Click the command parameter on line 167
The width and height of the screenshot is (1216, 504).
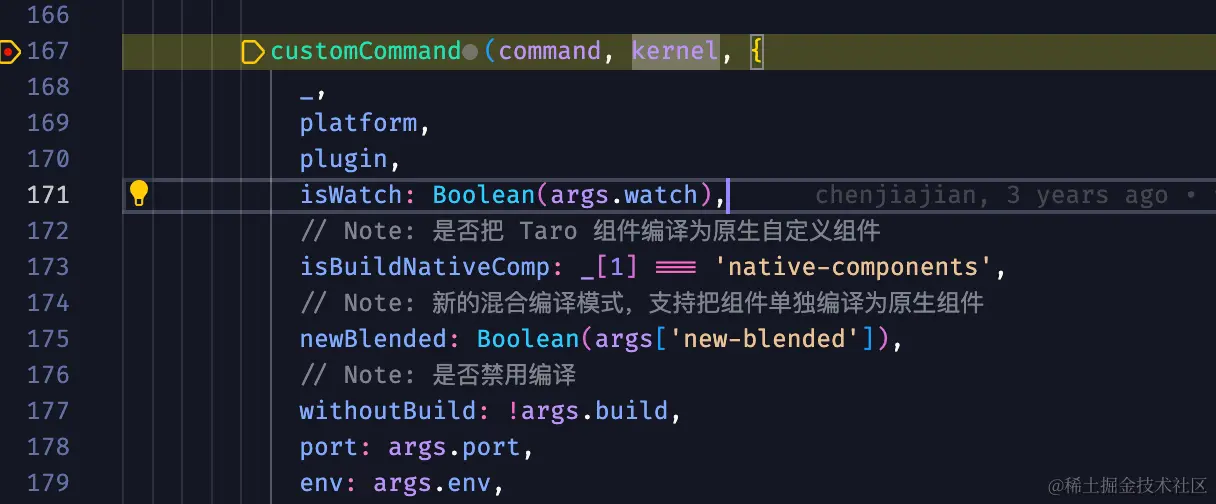point(550,51)
